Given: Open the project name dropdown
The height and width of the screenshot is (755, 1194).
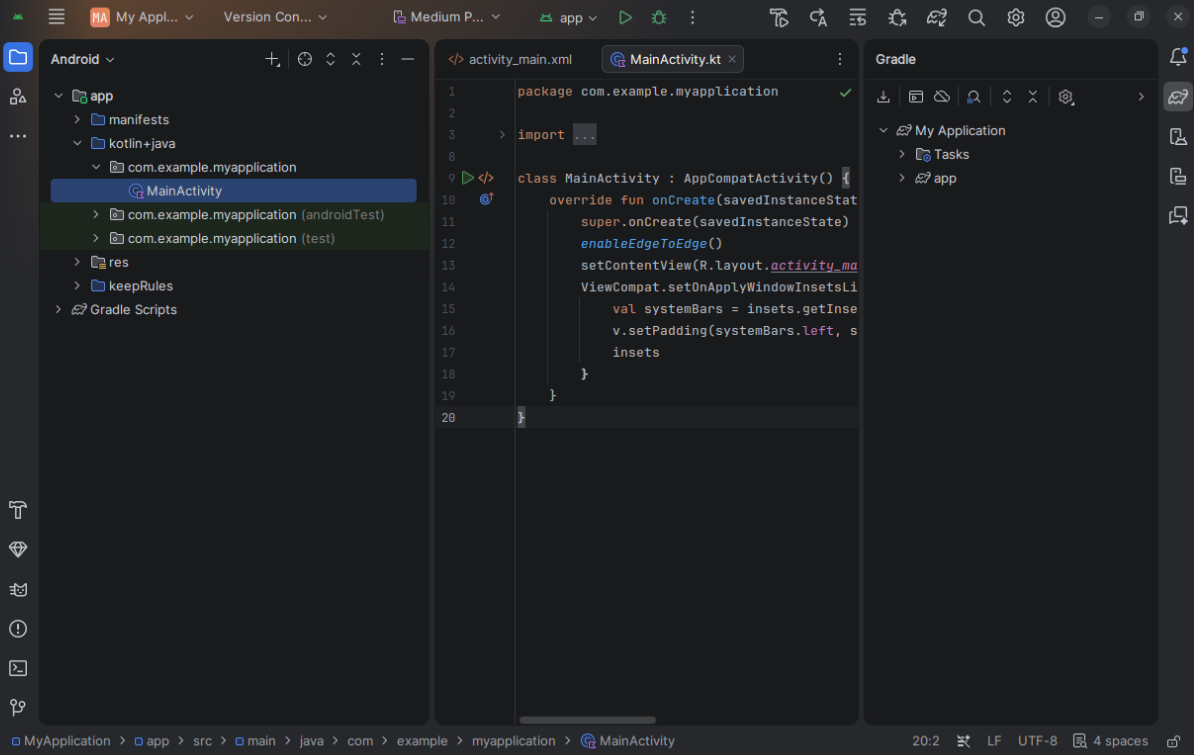Looking at the screenshot, I should [x=142, y=17].
